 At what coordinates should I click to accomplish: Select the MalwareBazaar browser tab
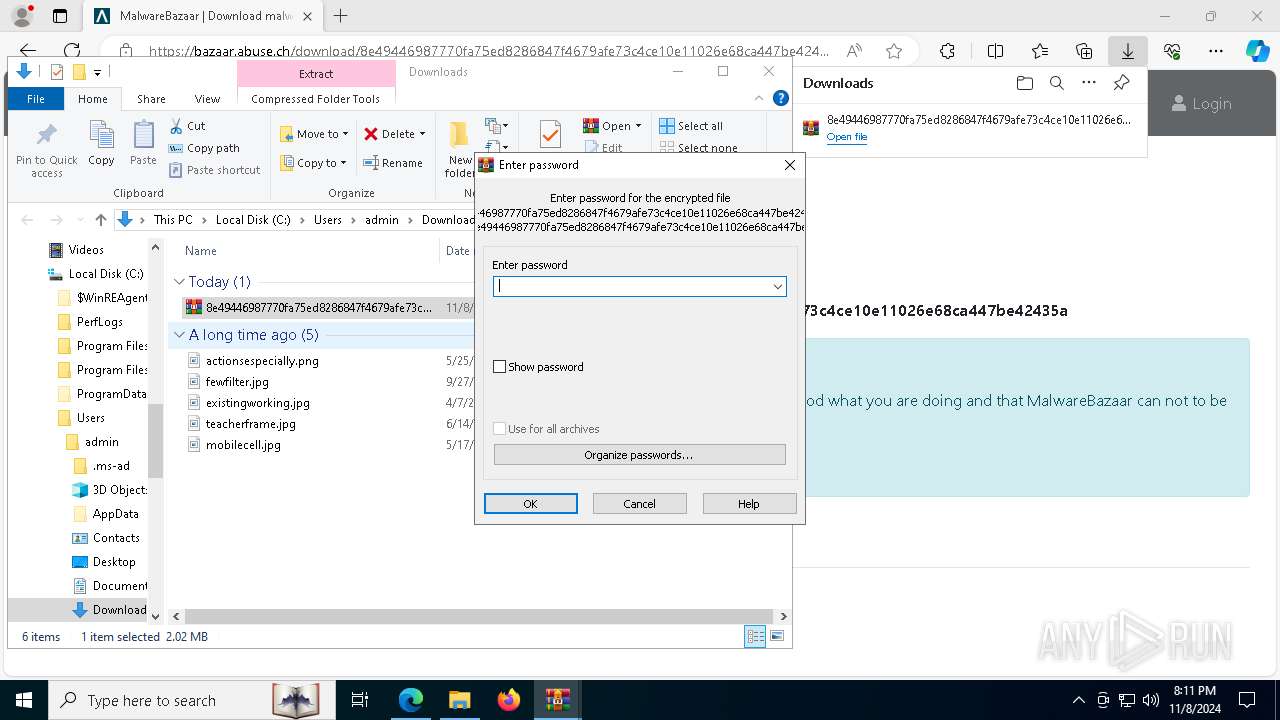pyautogui.click(x=205, y=16)
